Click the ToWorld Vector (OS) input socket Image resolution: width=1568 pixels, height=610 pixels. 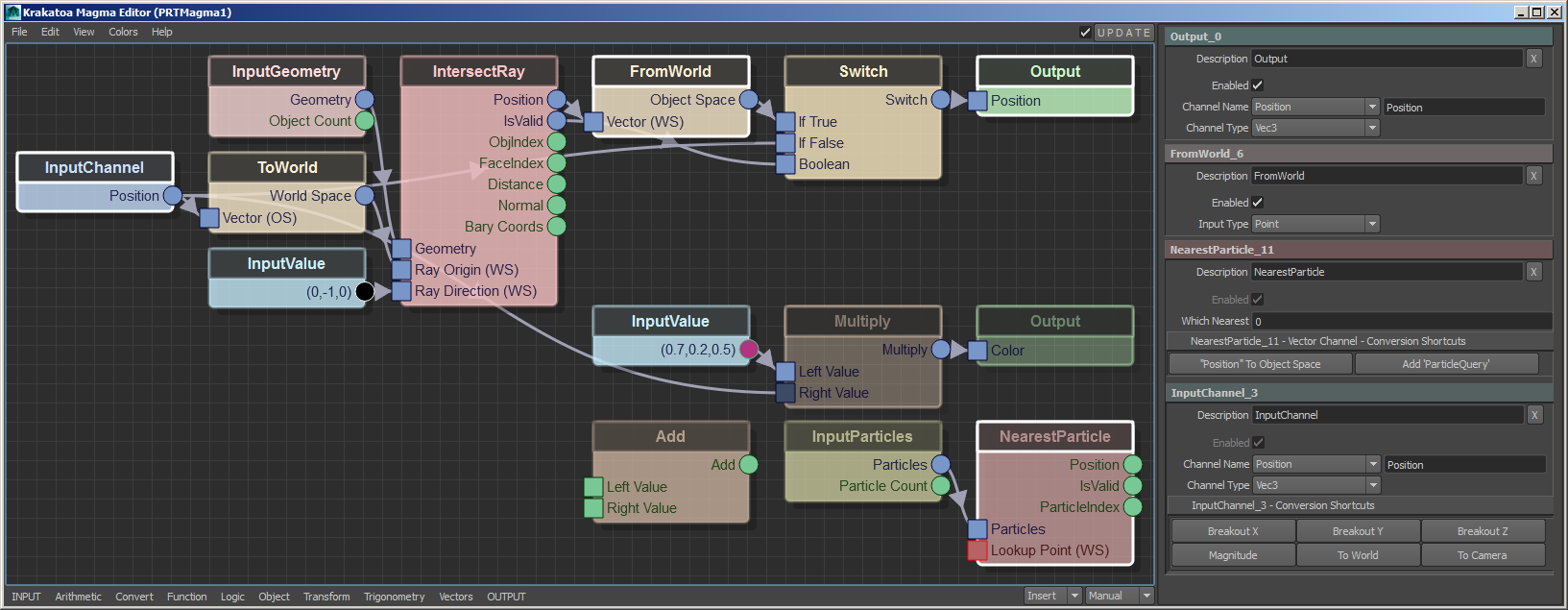209,218
